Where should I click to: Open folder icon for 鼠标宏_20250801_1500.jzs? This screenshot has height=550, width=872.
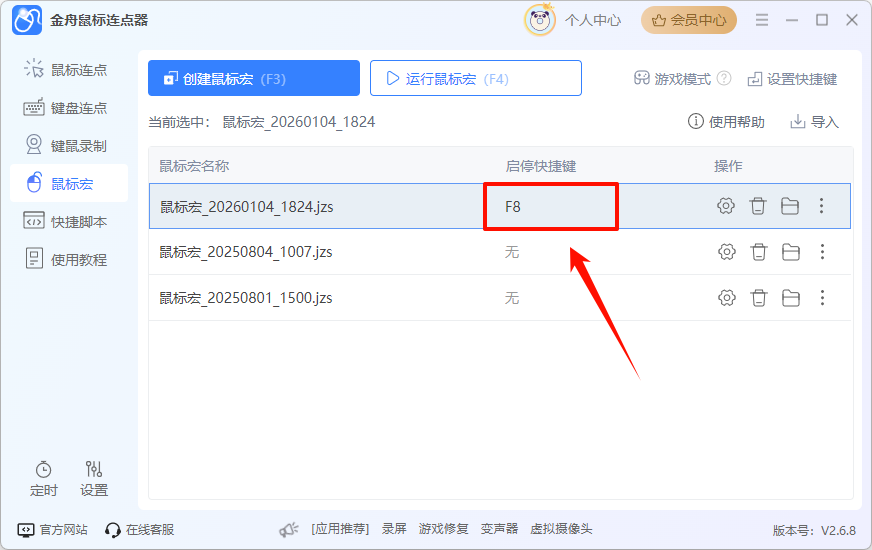[x=791, y=298]
